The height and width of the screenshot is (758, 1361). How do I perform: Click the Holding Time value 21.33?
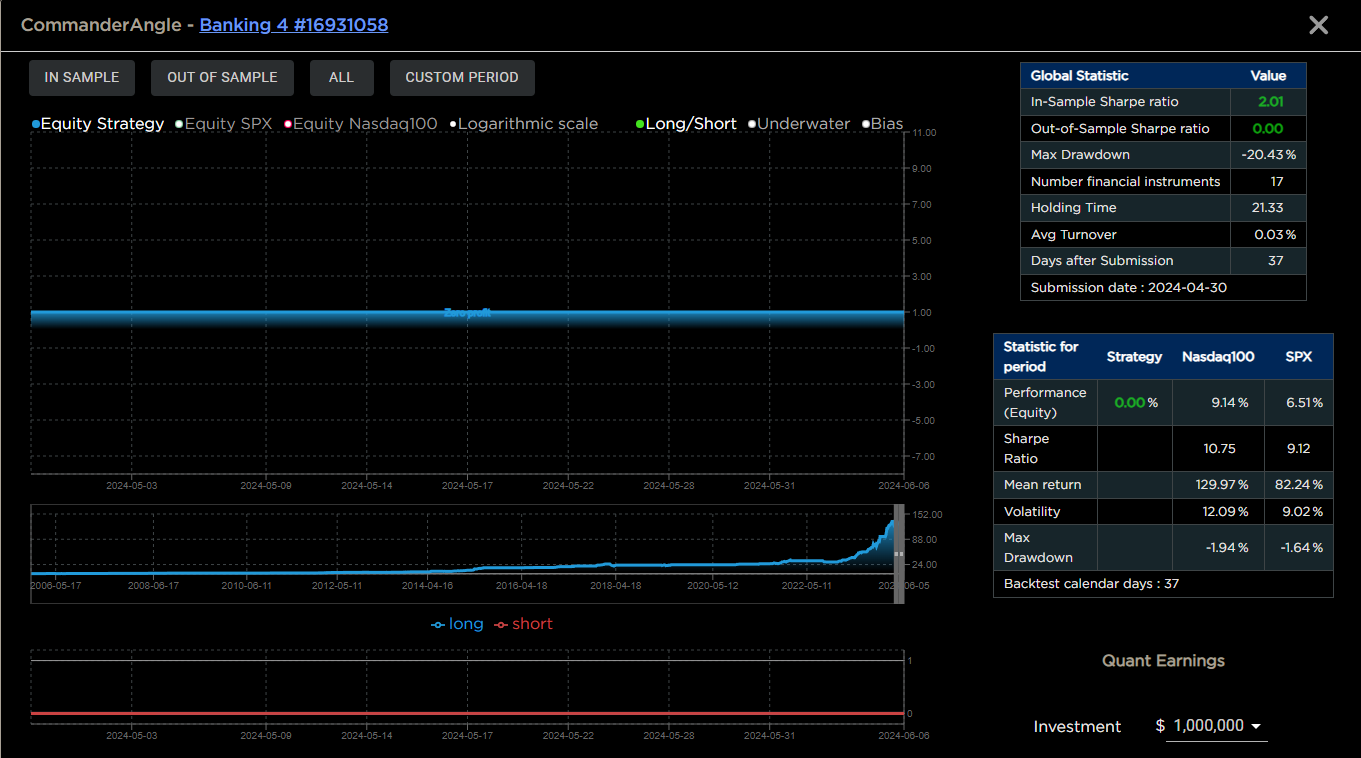click(1268, 208)
